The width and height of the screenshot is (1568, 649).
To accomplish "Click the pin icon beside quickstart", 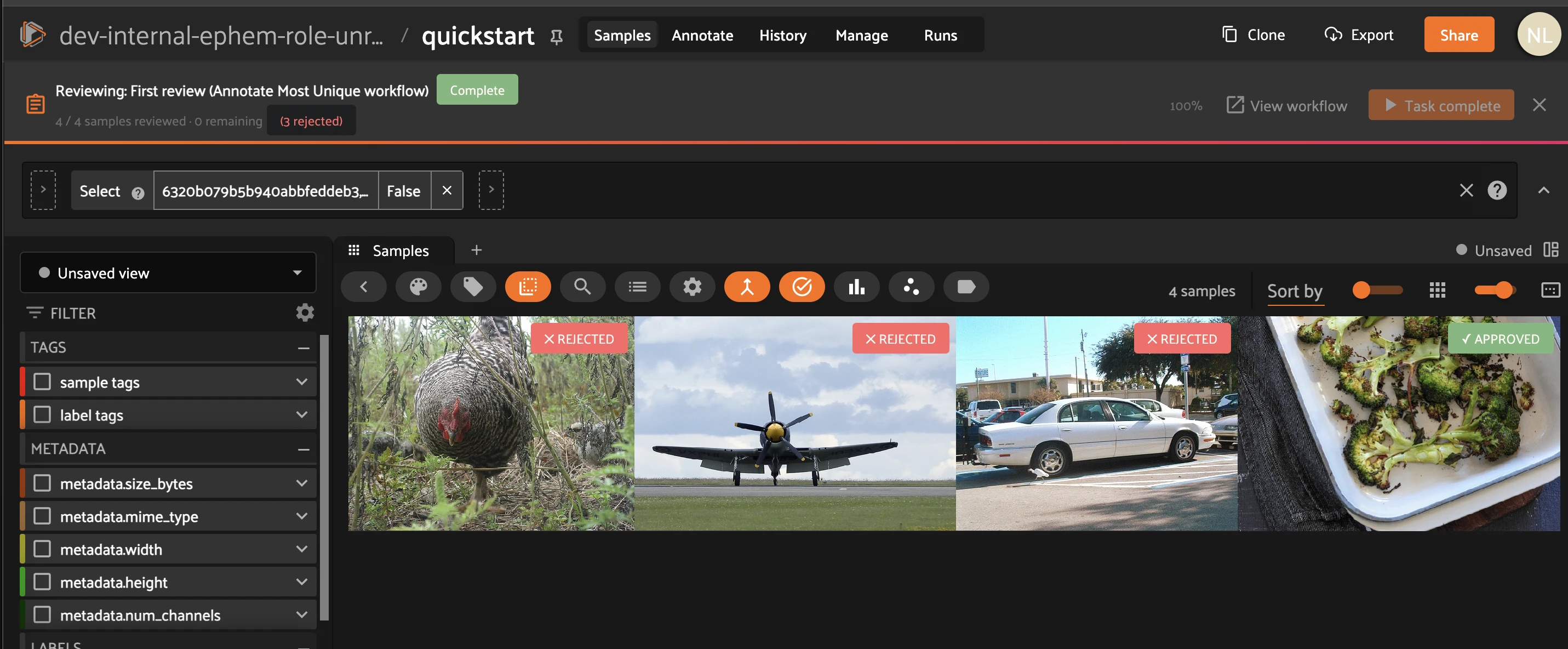I will pos(556,37).
